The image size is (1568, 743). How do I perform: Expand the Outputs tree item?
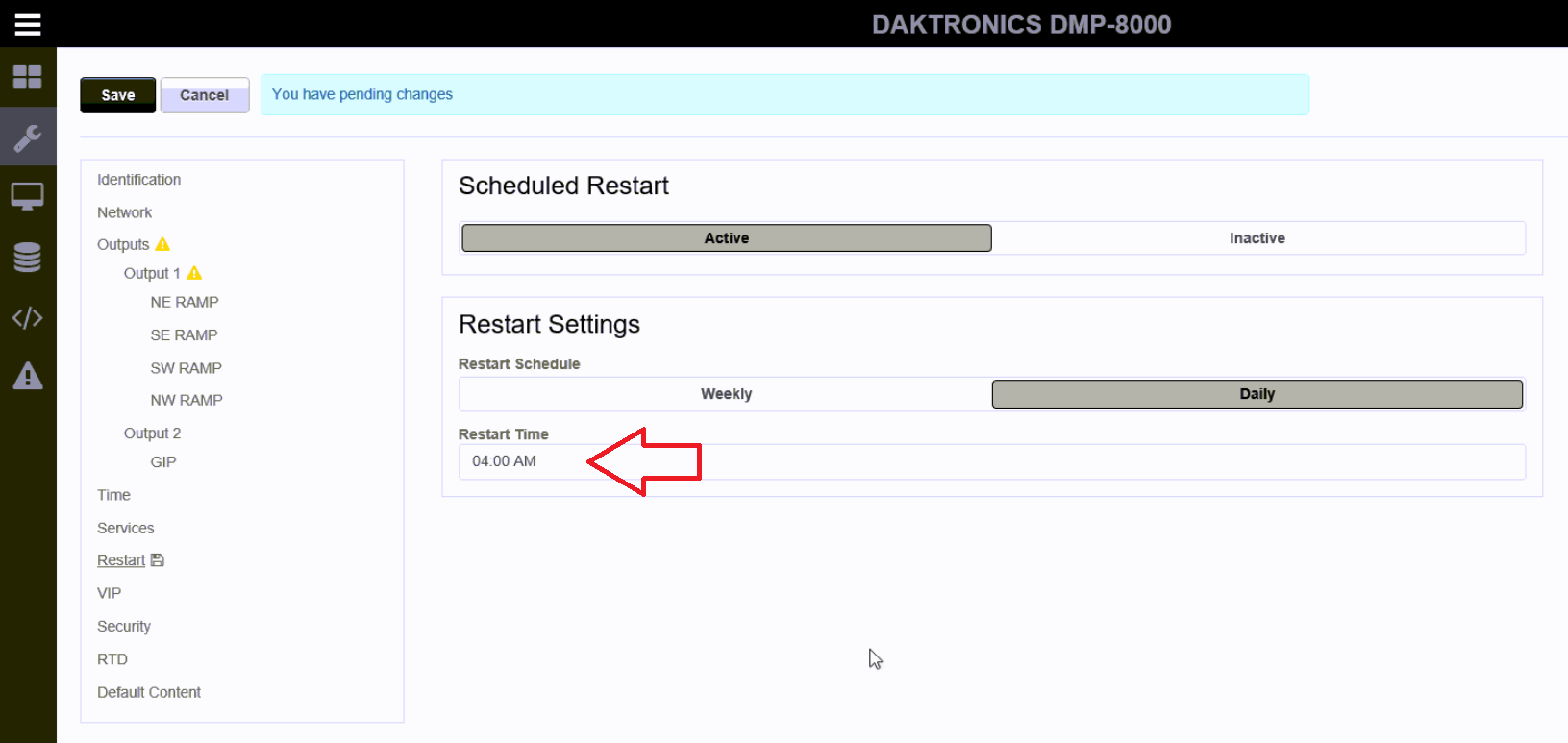[x=123, y=244]
